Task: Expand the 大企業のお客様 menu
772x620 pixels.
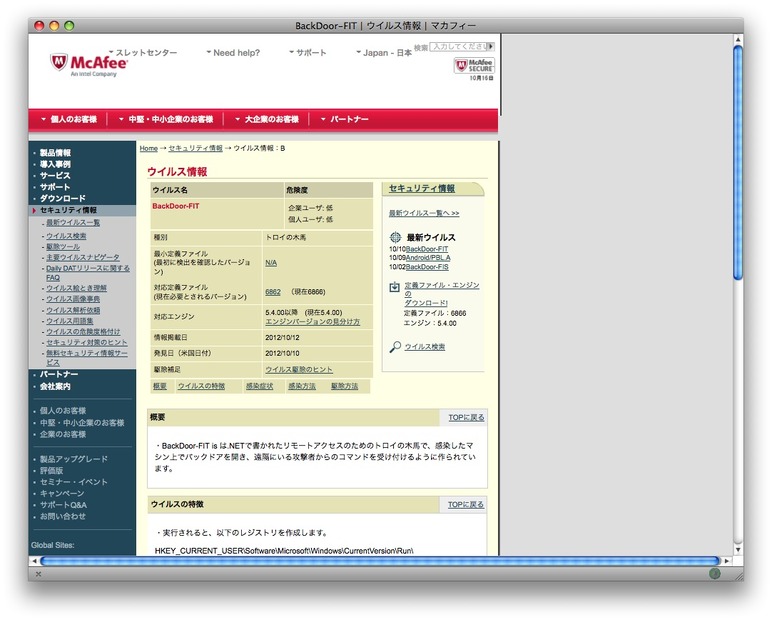Action: (x=267, y=119)
